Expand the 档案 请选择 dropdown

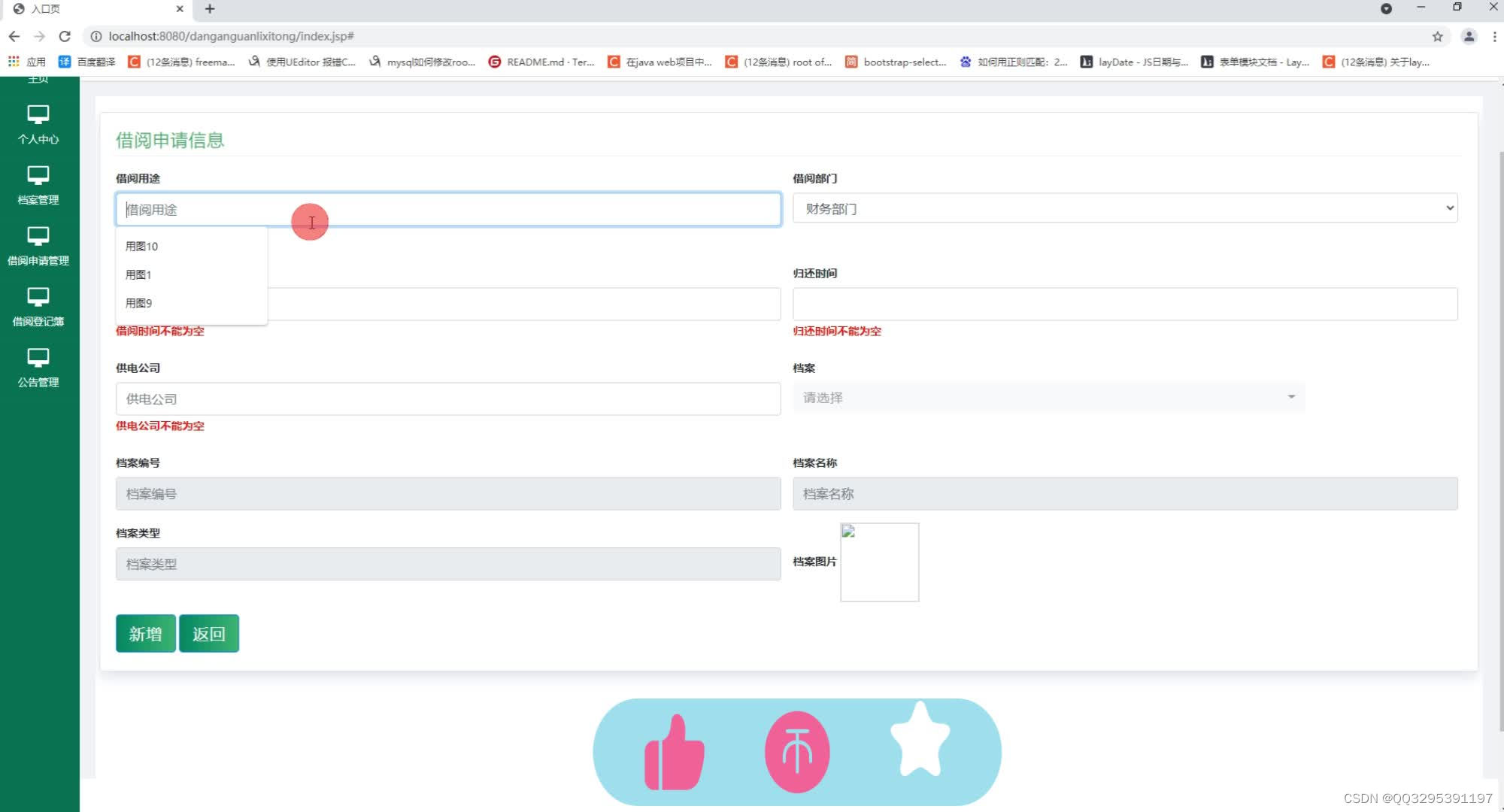click(x=1048, y=397)
